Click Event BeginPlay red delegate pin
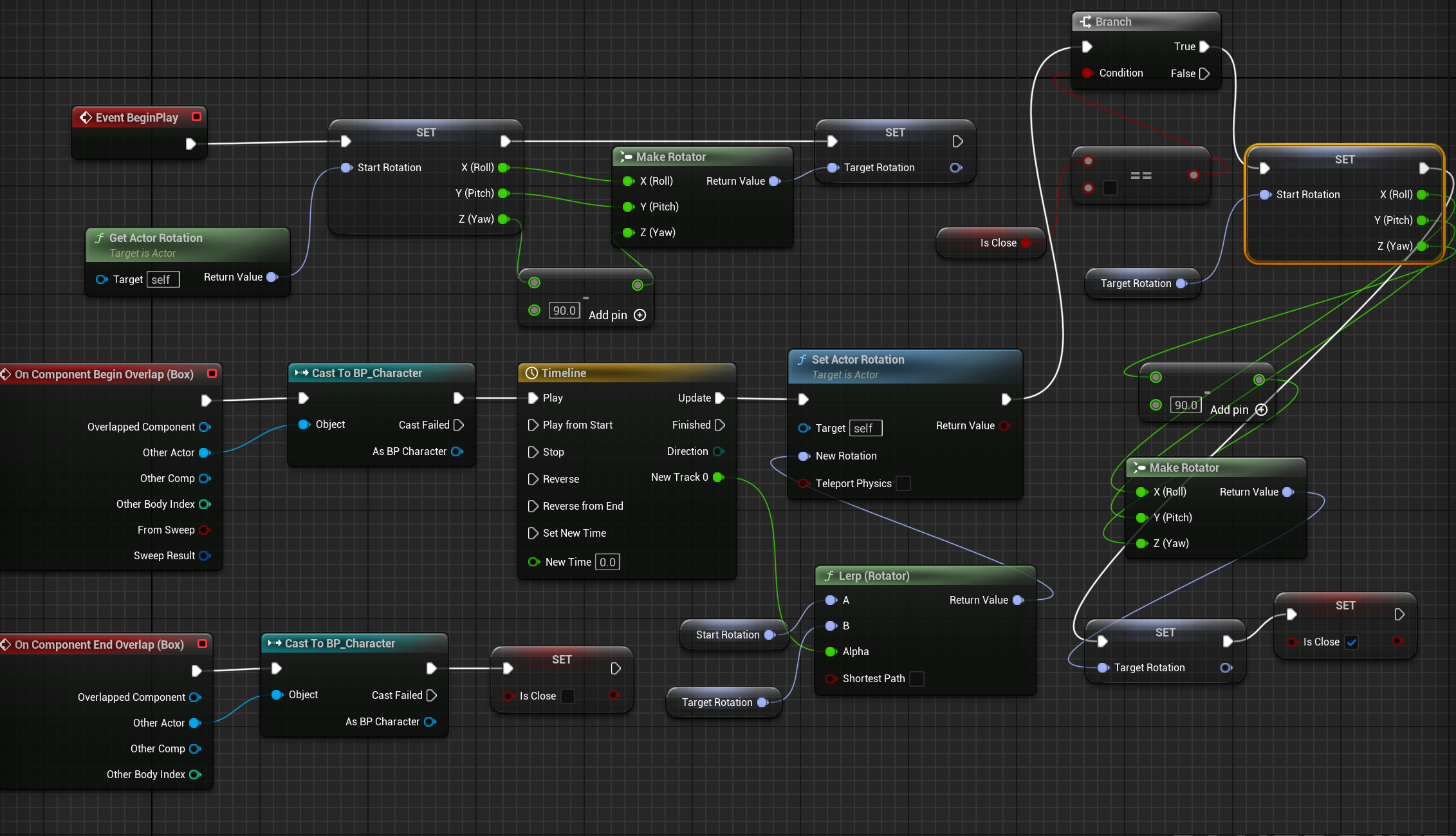This screenshot has width=1456, height=836. (197, 116)
